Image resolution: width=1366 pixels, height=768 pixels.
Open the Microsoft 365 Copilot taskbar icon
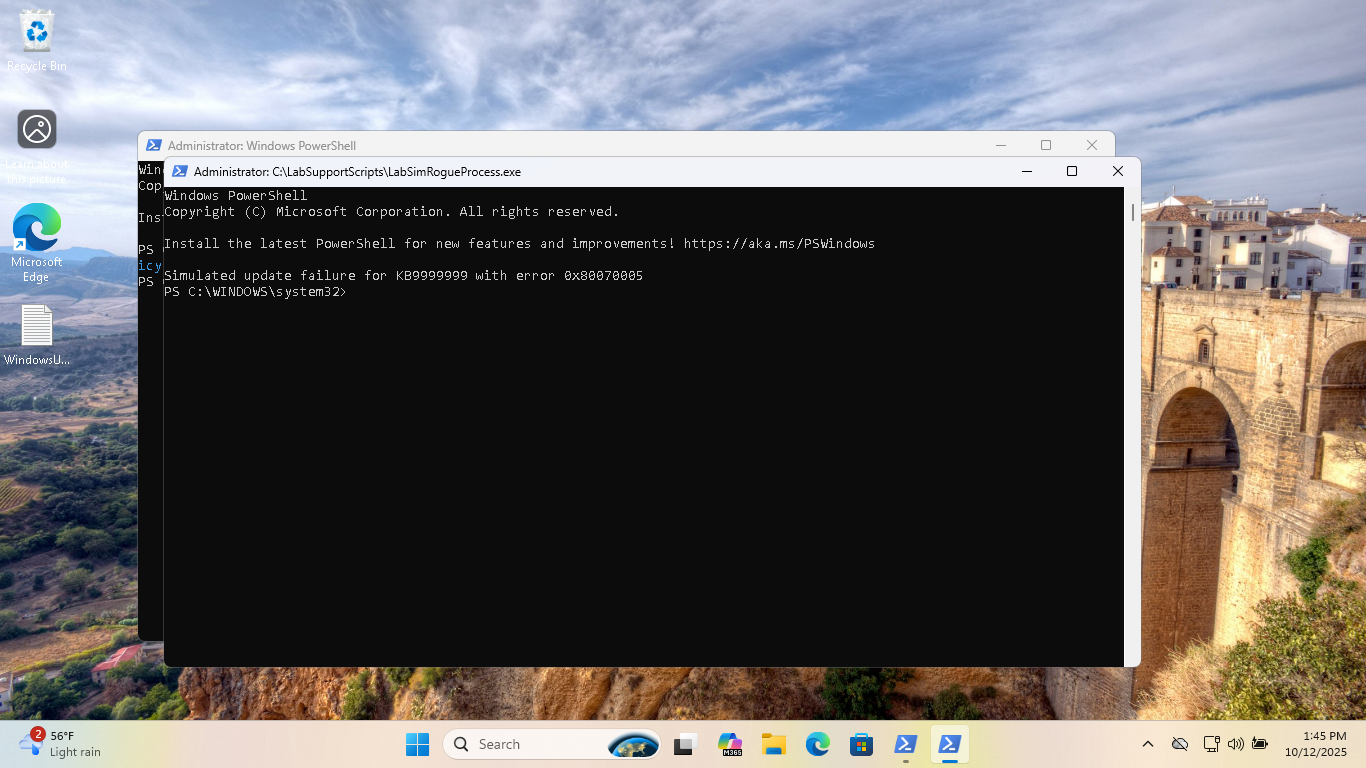(730, 744)
